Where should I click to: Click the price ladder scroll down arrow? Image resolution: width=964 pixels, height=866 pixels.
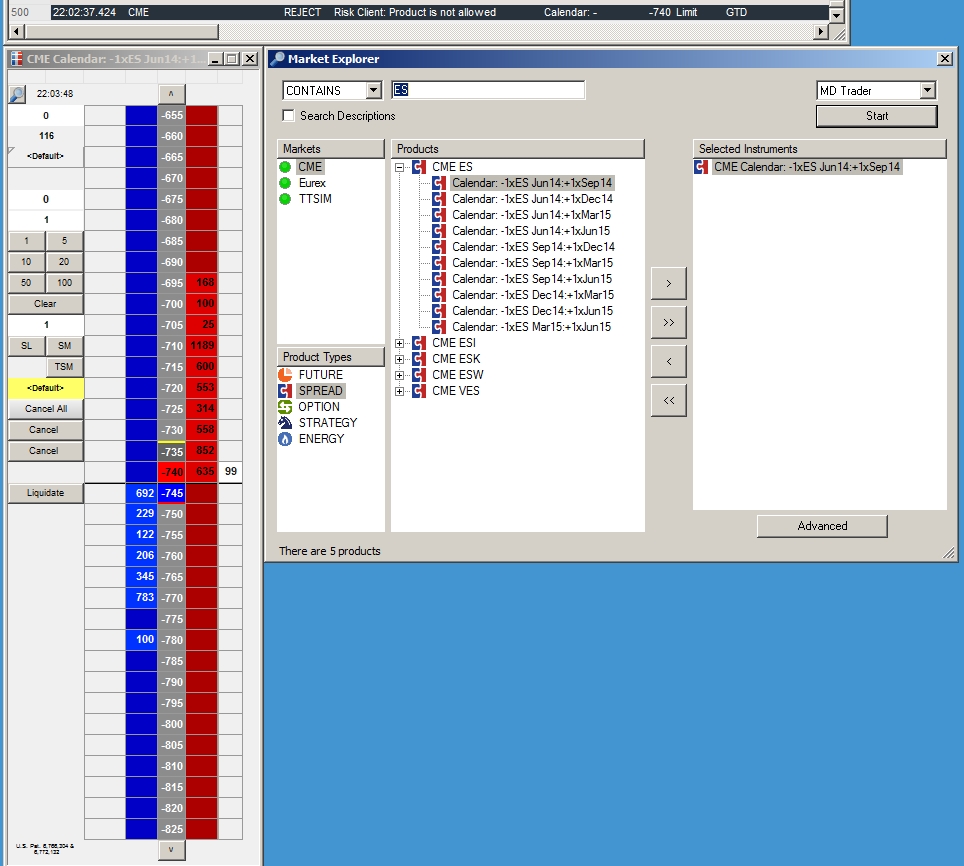click(172, 850)
